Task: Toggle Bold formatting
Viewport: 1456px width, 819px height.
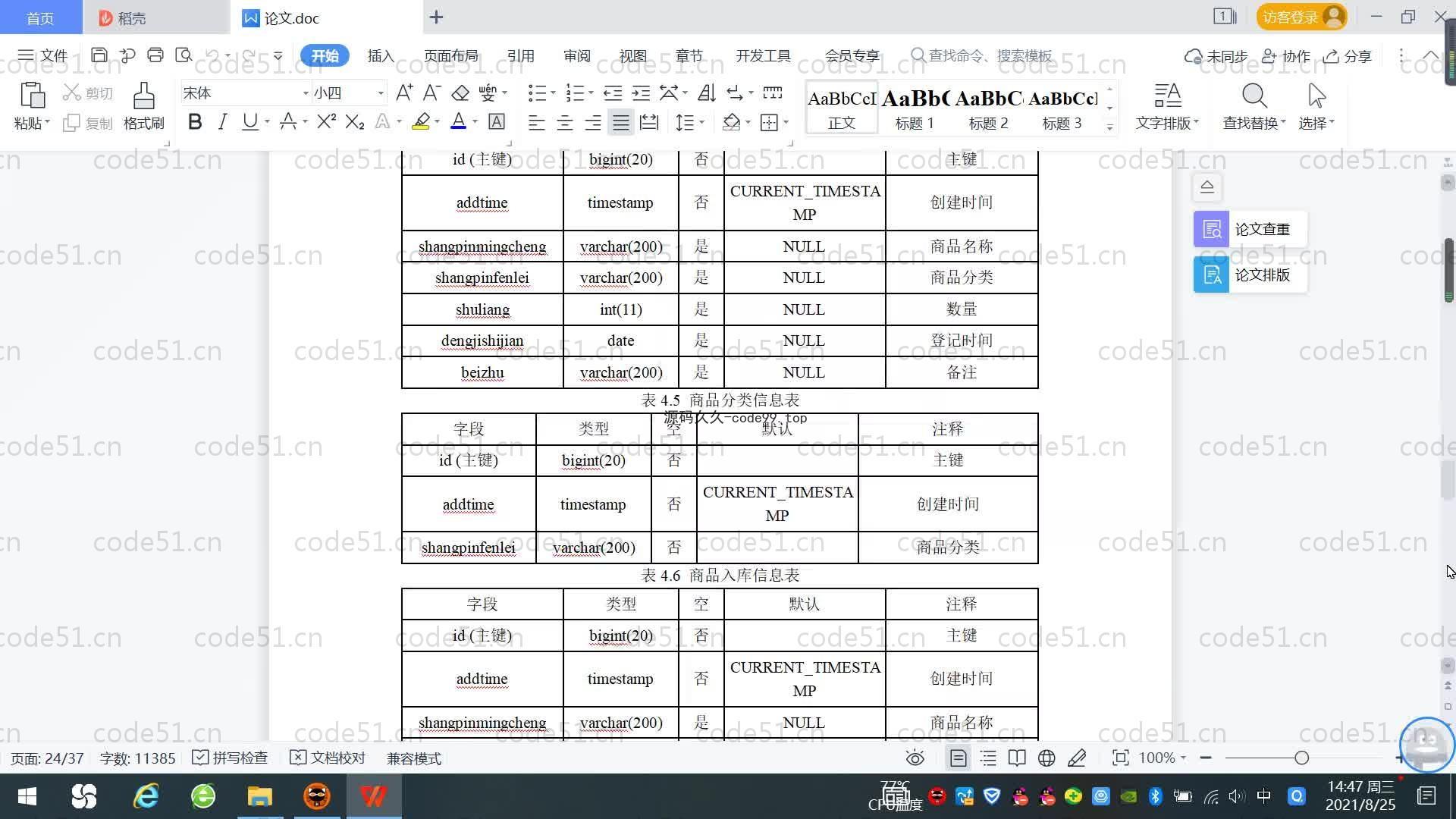Action: point(195,122)
